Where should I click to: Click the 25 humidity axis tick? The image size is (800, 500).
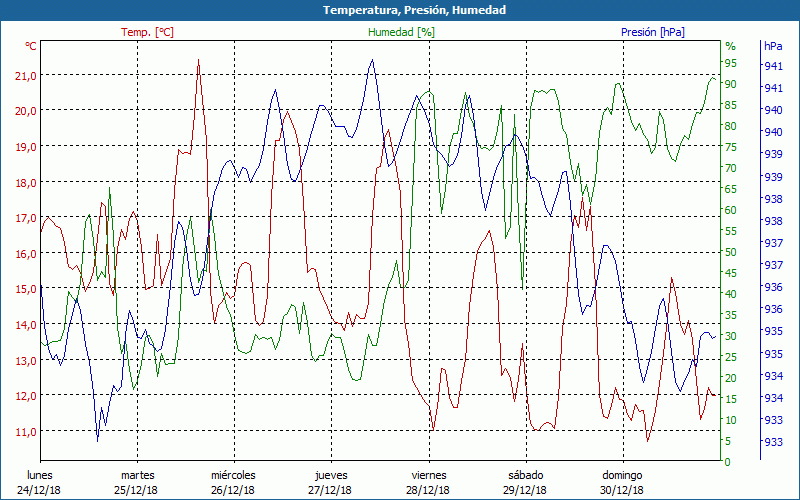click(x=731, y=357)
